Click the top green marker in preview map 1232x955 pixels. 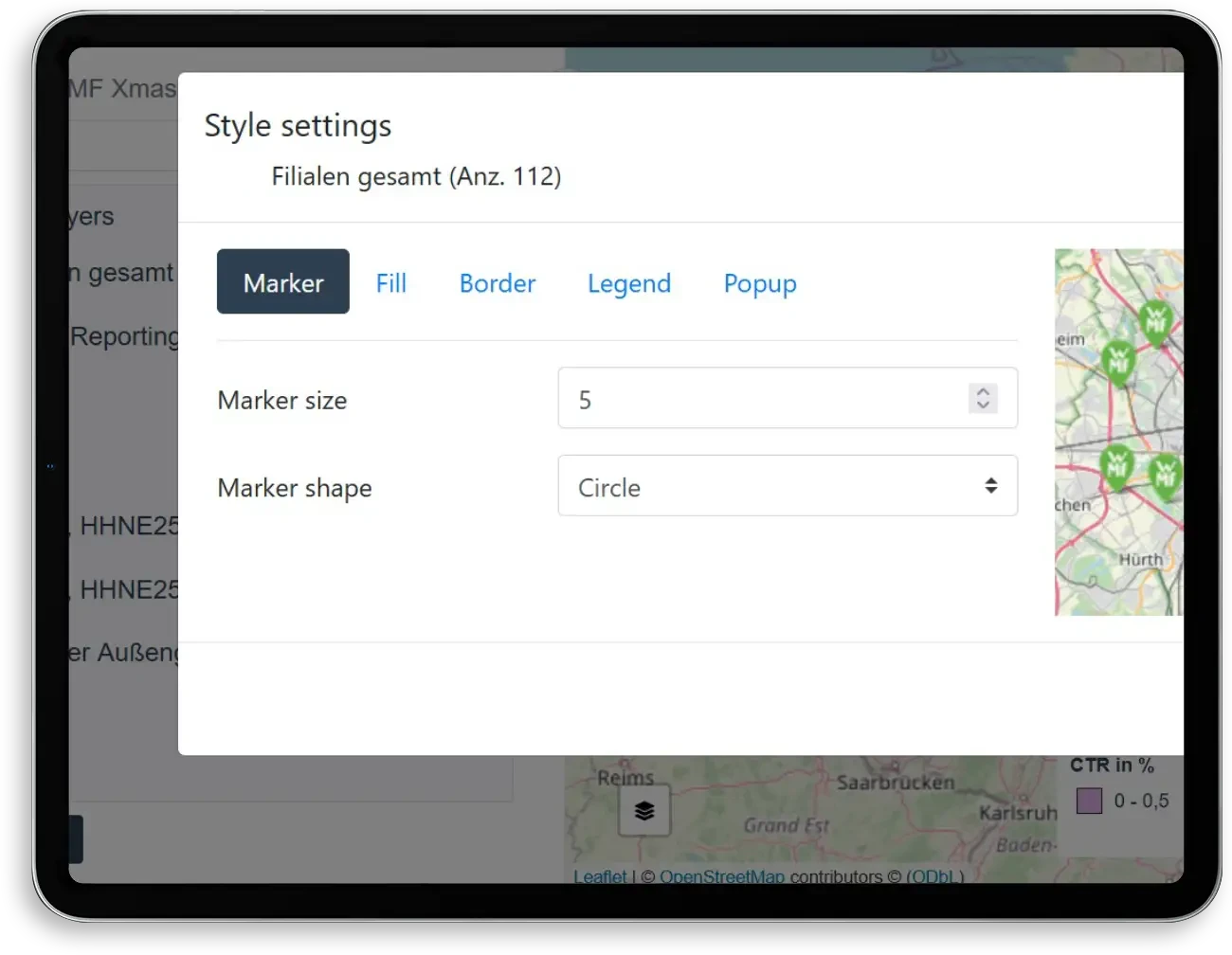(x=1155, y=323)
